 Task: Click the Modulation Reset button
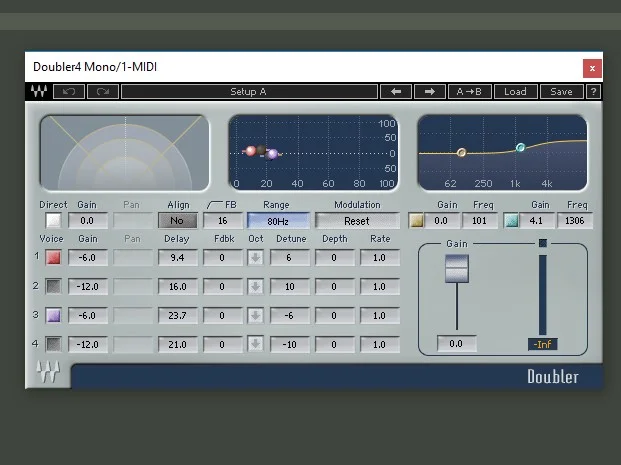[x=357, y=221]
